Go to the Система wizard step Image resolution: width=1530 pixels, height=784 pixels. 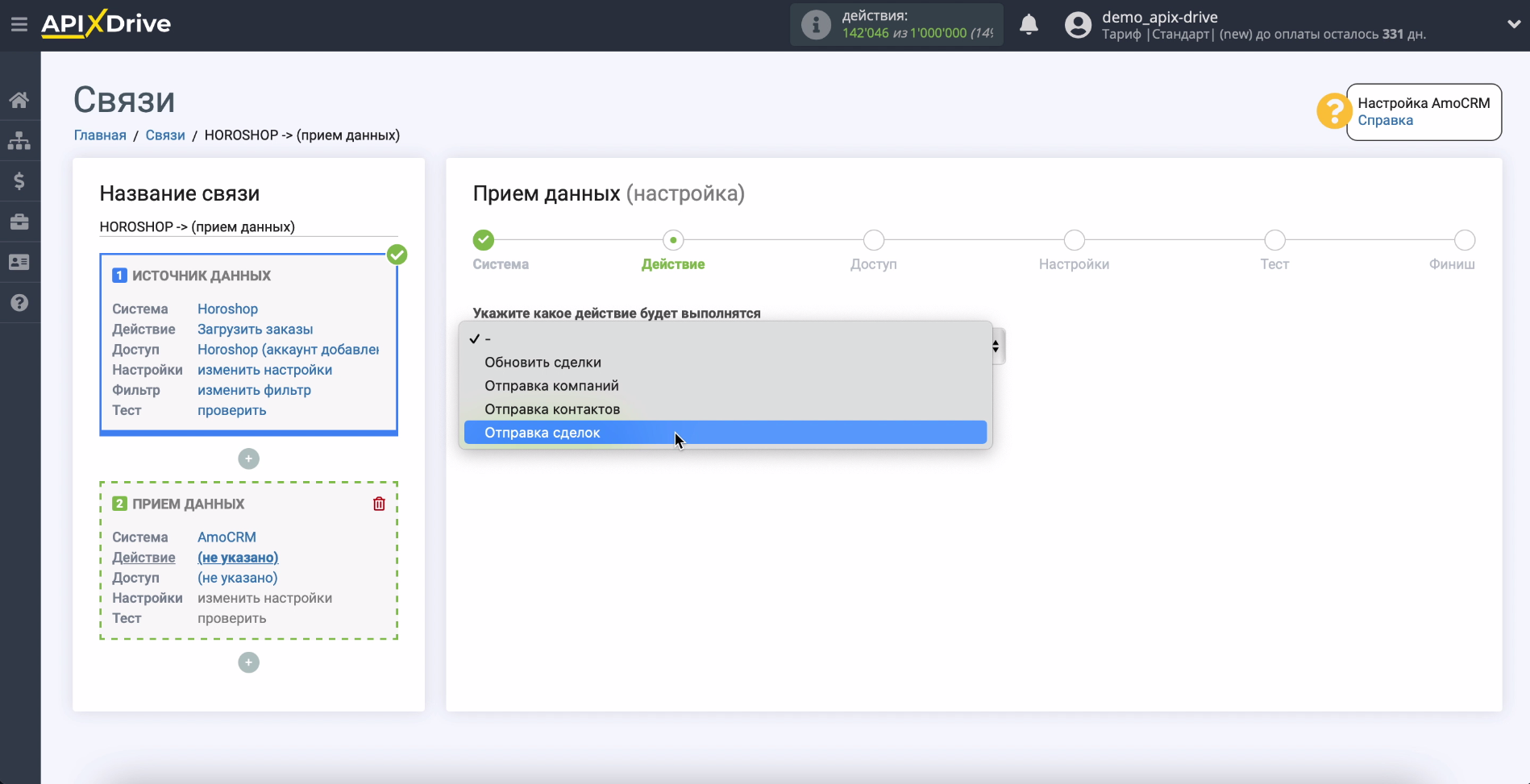click(484, 240)
